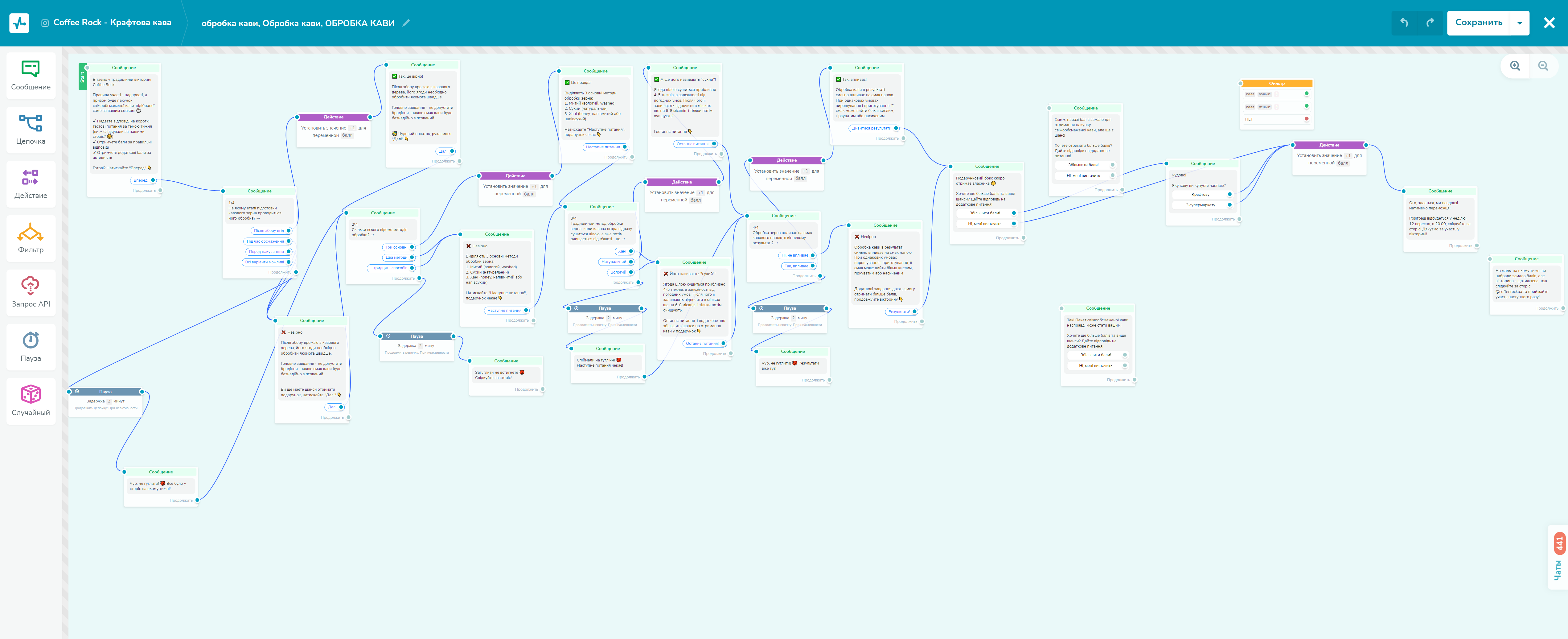Click the Coffee Rock - Крафтова кава bot name
The width and height of the screenshot is (1568, 639).
pos(113,23)
